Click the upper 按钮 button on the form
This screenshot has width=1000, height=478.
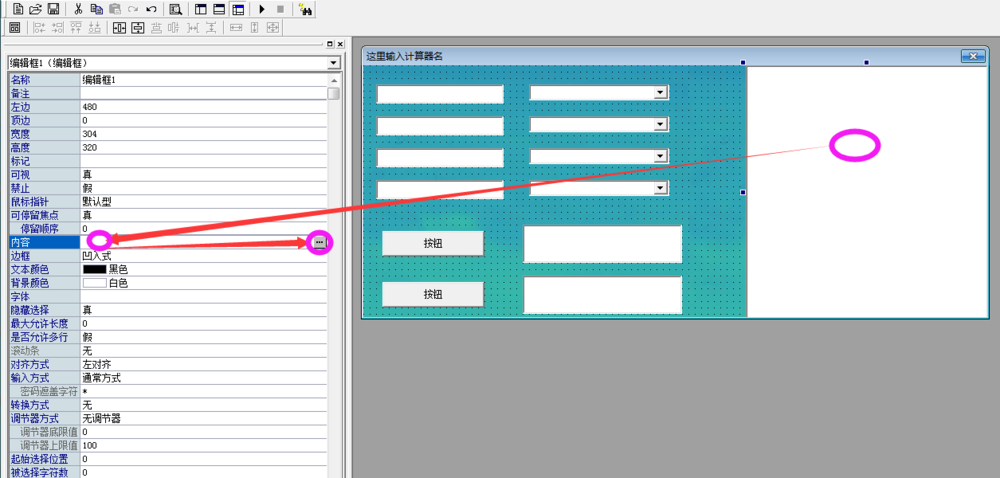433,243
